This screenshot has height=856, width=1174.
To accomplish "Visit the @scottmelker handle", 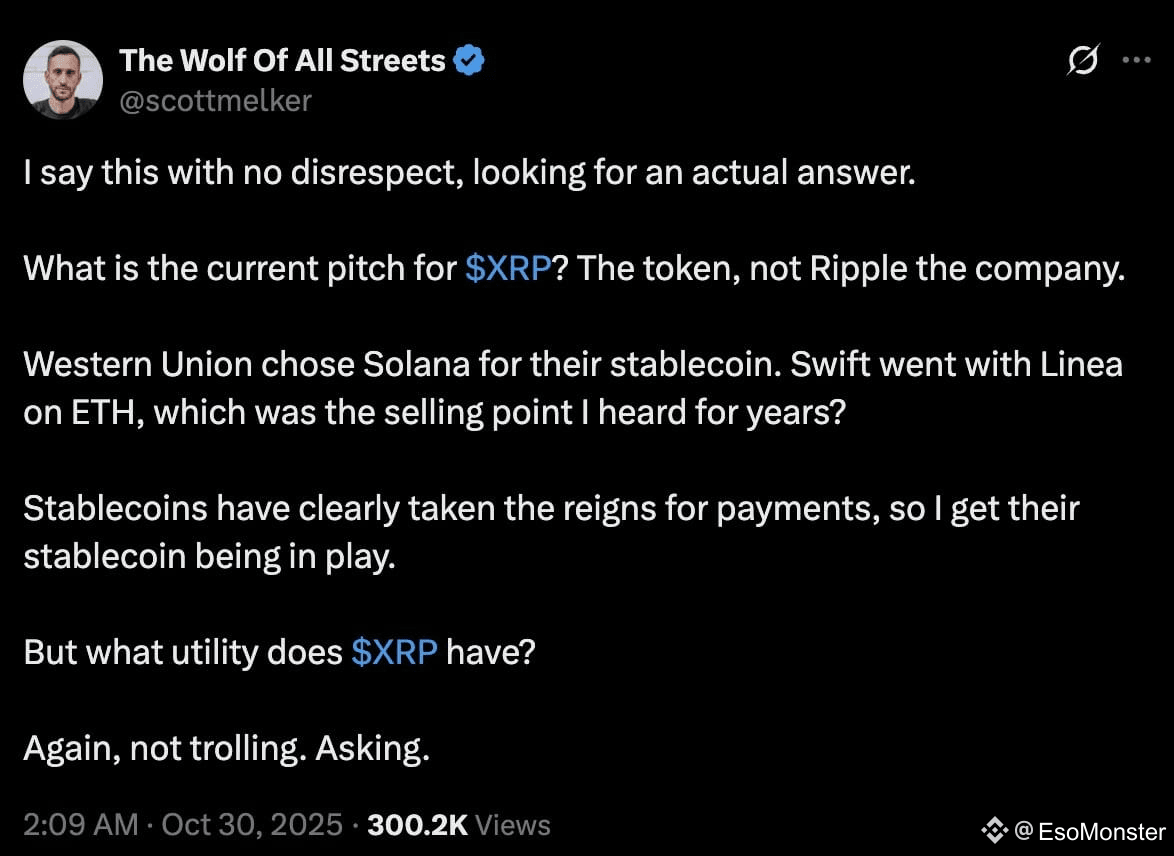I will click(x=216, y=100).
